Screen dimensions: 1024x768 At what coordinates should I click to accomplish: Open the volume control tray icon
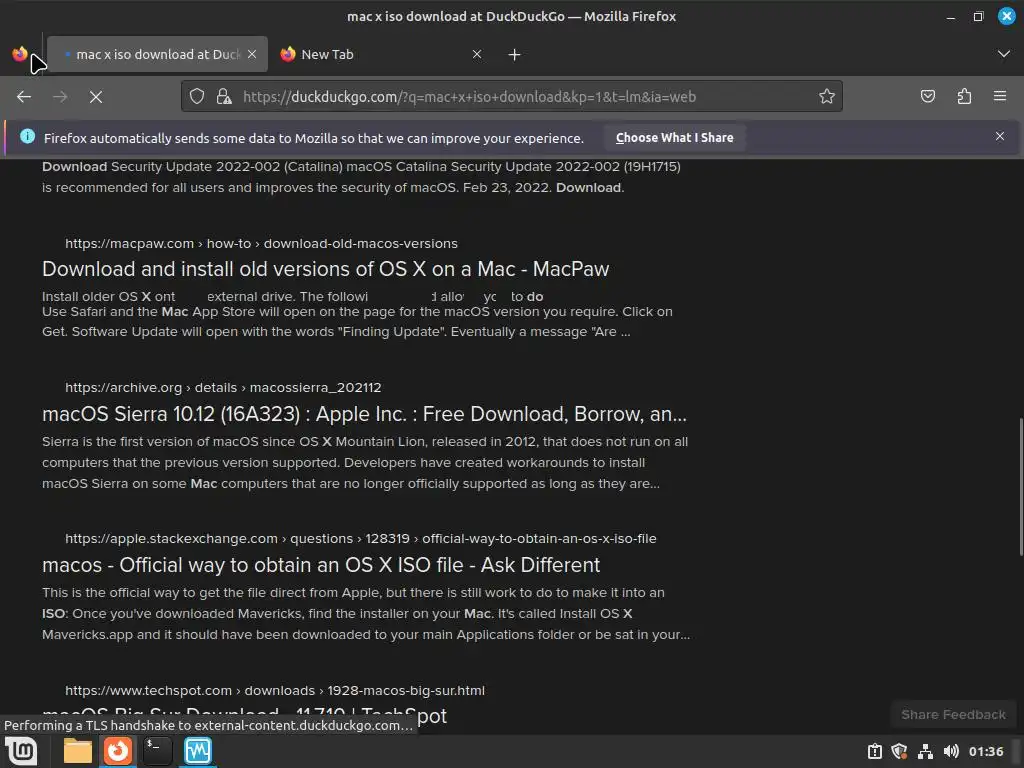(x=951, y=752)
